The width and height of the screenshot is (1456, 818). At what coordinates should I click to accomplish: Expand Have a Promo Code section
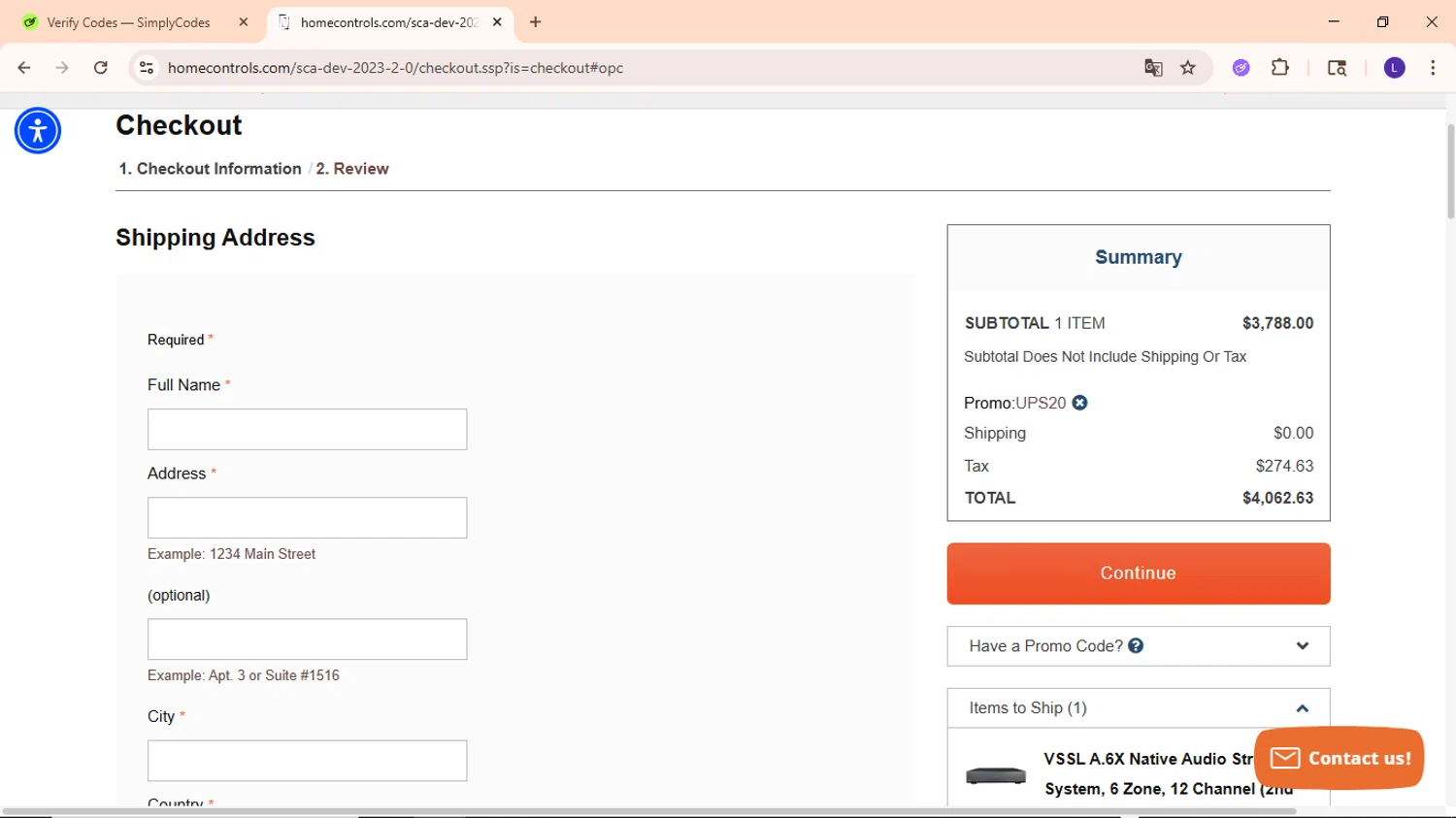pyautogui.click(x=1139, y=646)
